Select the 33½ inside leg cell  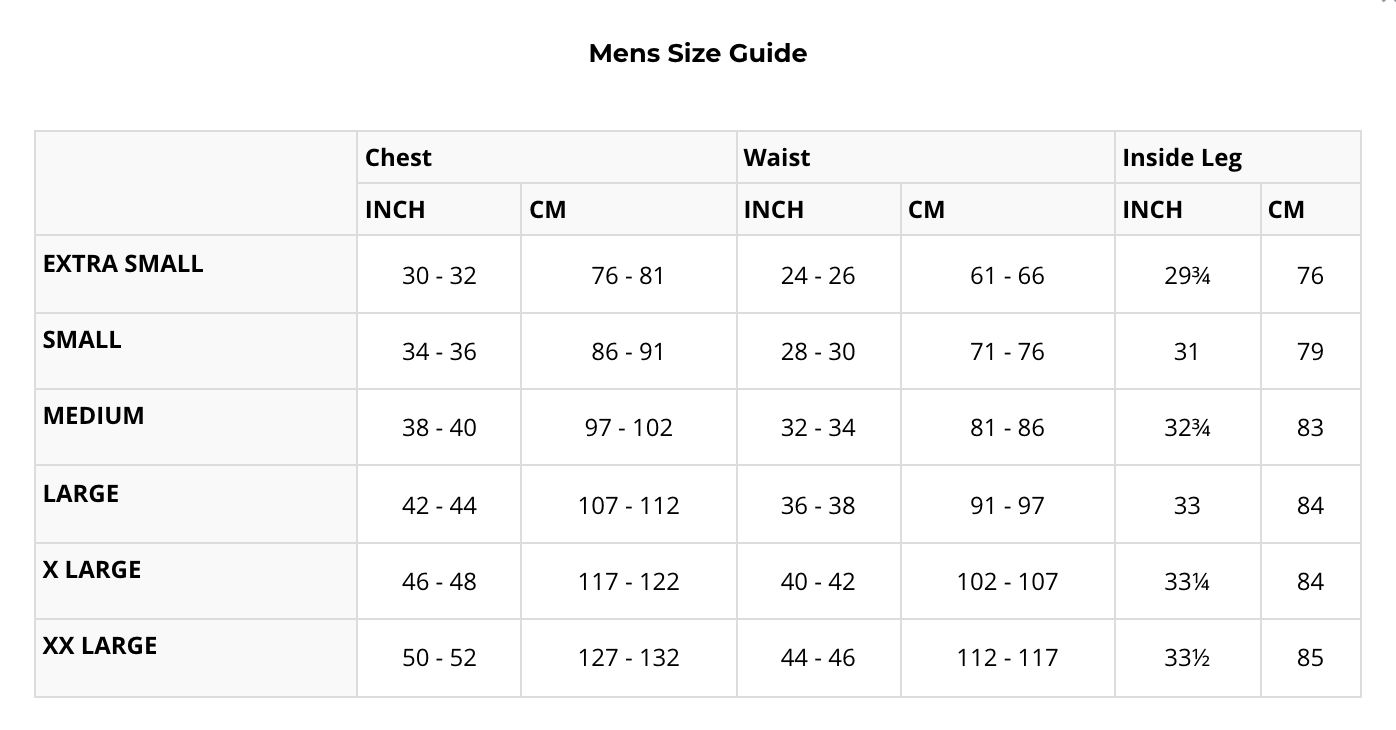point(1187,658)
